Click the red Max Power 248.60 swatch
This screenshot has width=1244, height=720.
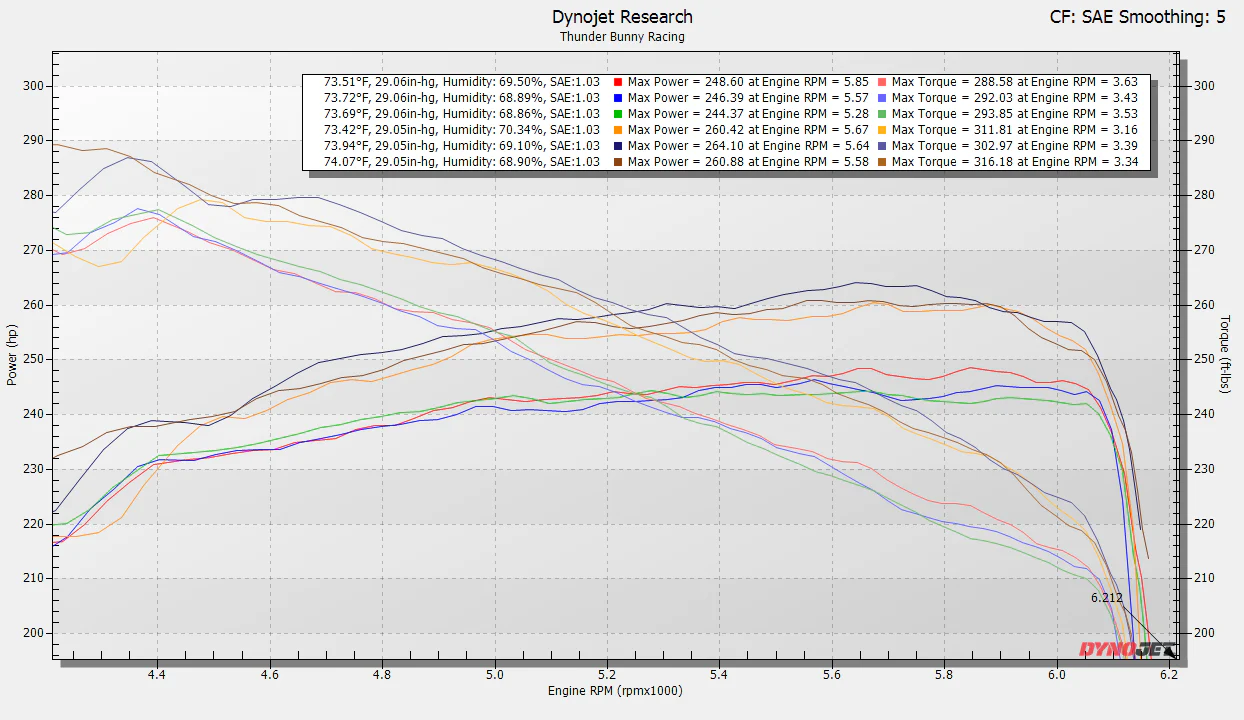tap(620, 82)
